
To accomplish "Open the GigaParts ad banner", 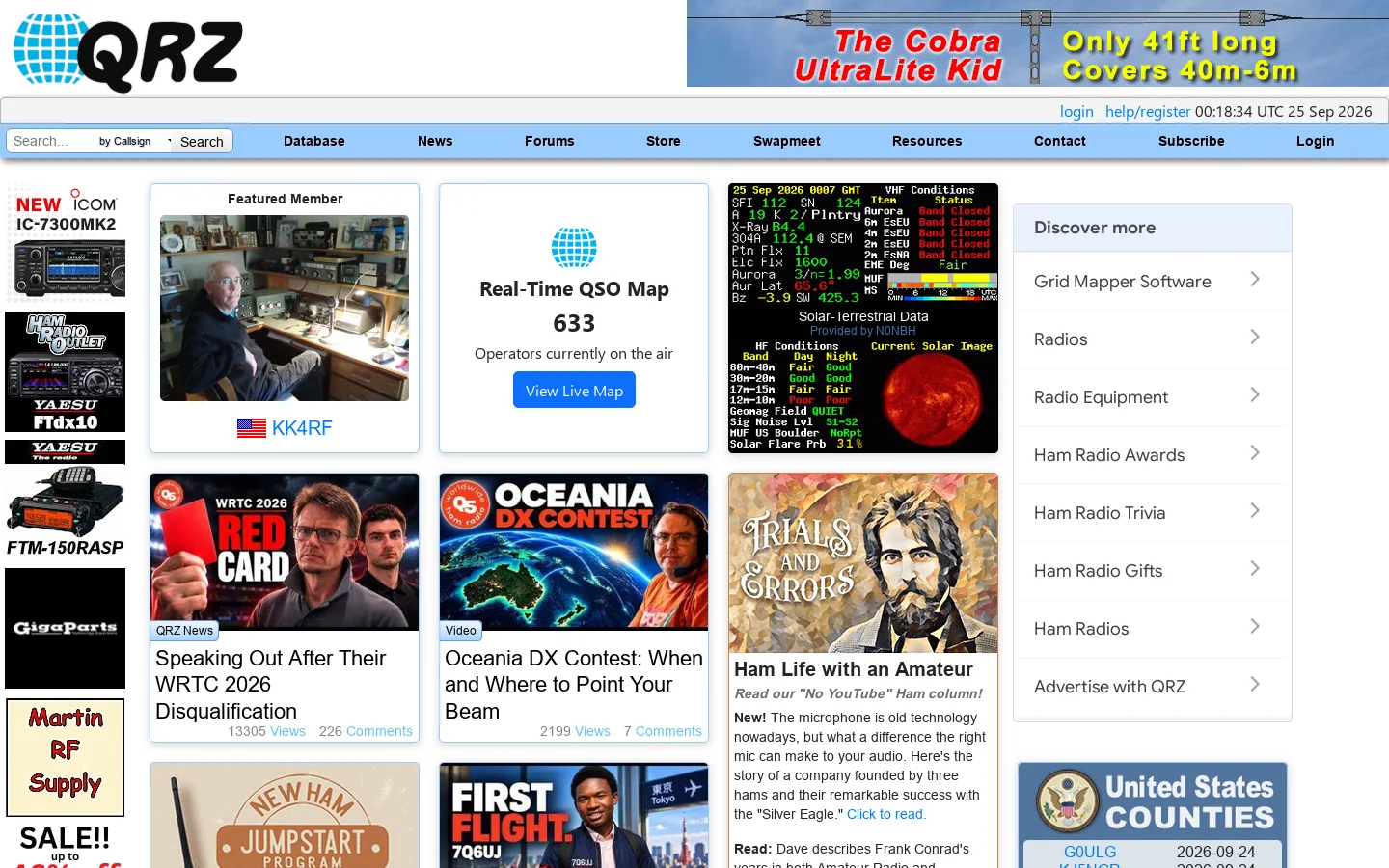I will [66, 628].
